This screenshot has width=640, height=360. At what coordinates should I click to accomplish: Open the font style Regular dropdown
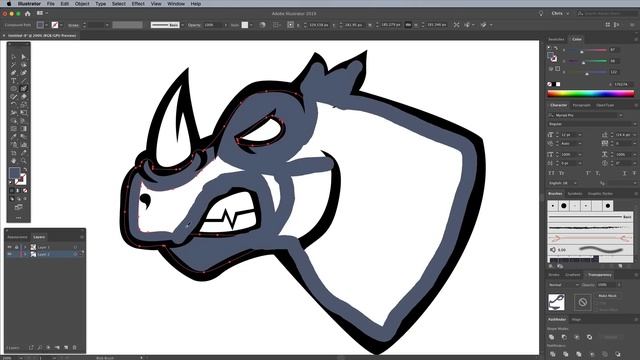pos(635,124)
